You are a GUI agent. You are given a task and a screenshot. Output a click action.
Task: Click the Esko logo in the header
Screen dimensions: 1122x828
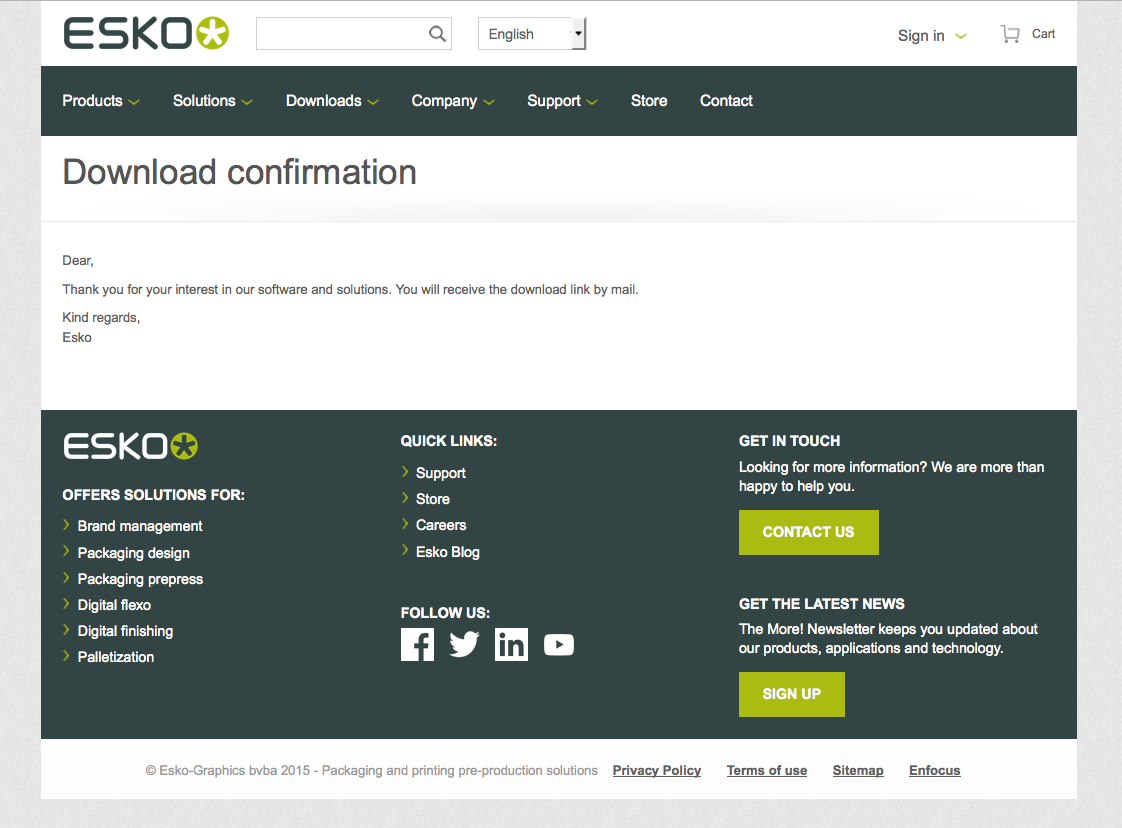coord(146,34)
